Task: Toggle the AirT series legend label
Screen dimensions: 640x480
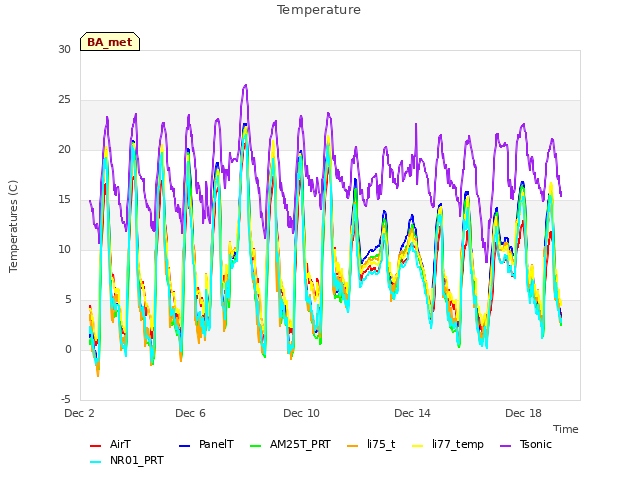Action: [120, 444]
